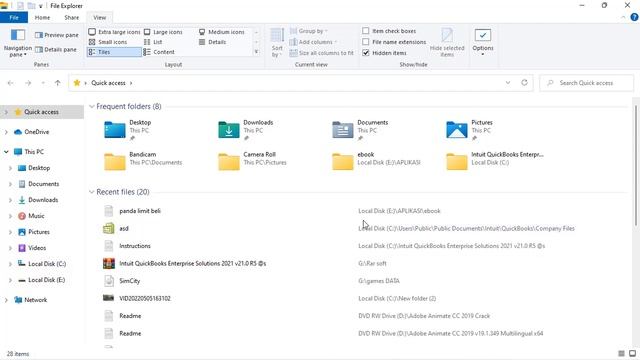Open the Group by dropdown
Viewport: 640px width, 360px height.
click(x=309, y=31)
